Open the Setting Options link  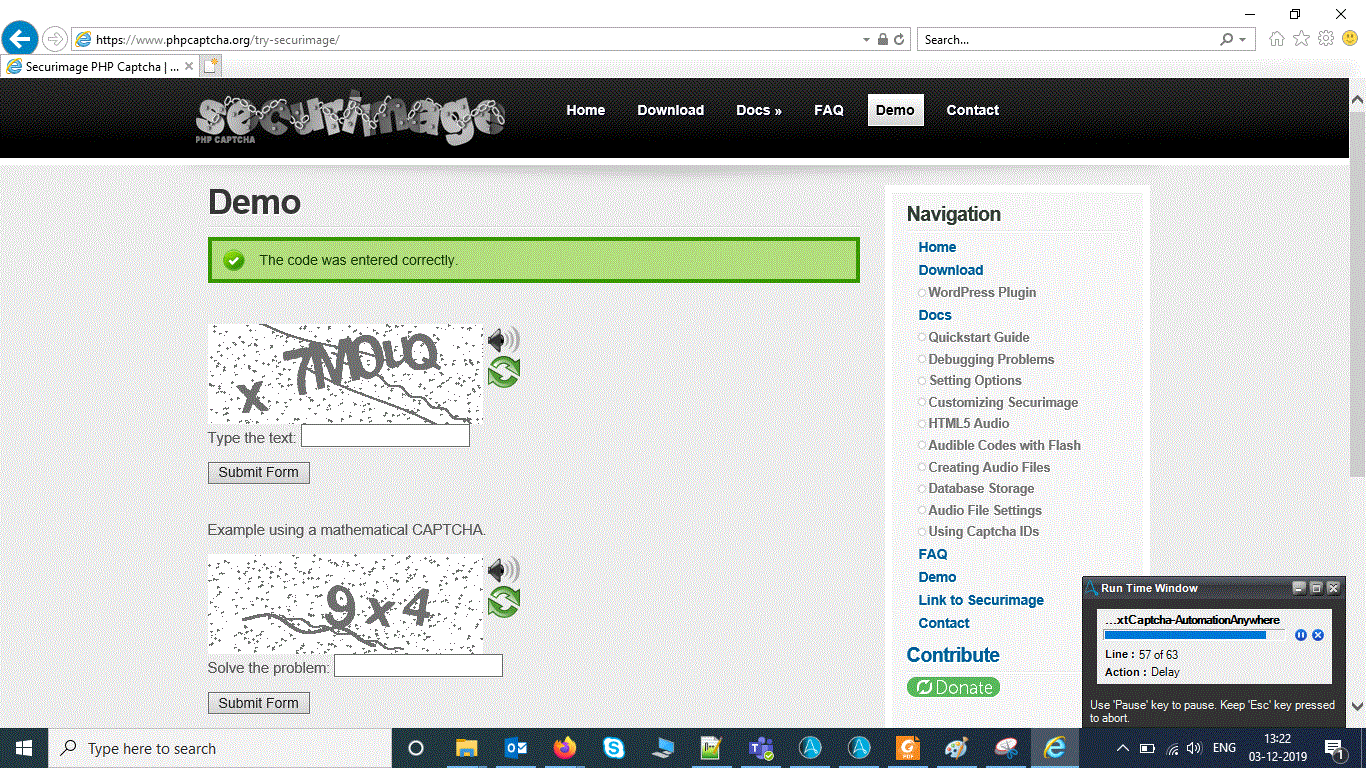pos(975,380)
